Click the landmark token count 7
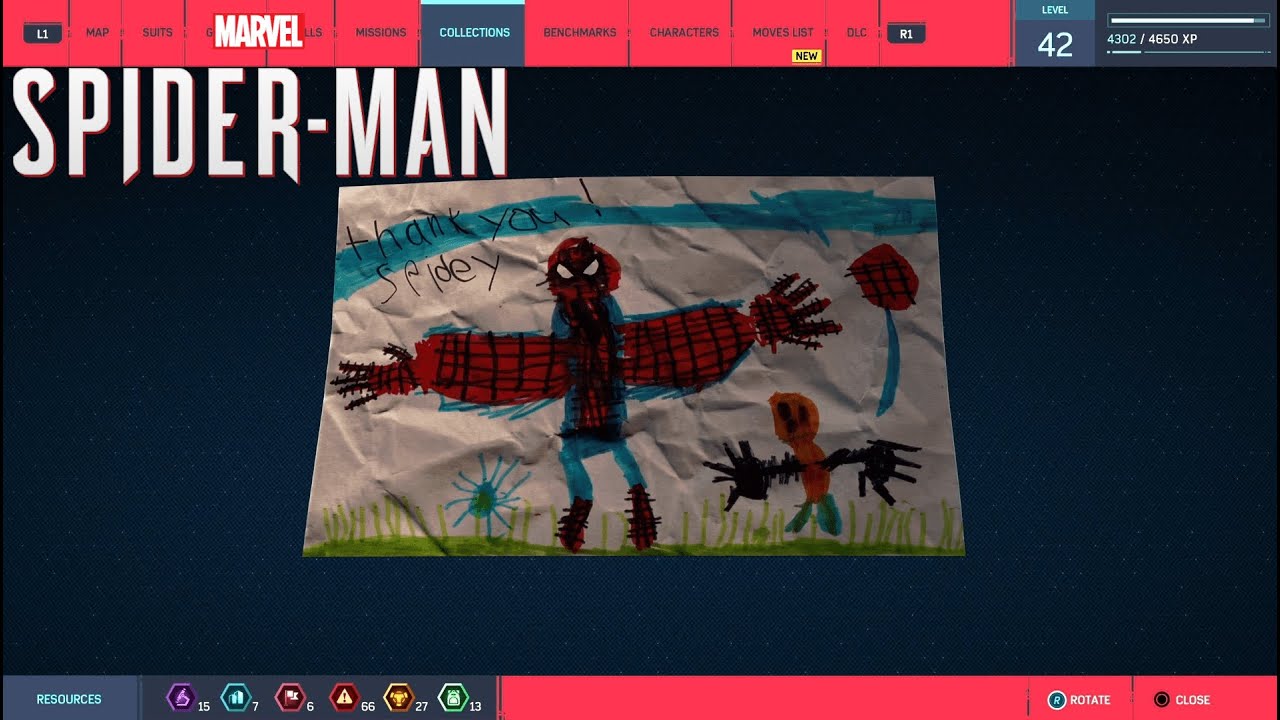1280x720 pixels. point(256,706)
